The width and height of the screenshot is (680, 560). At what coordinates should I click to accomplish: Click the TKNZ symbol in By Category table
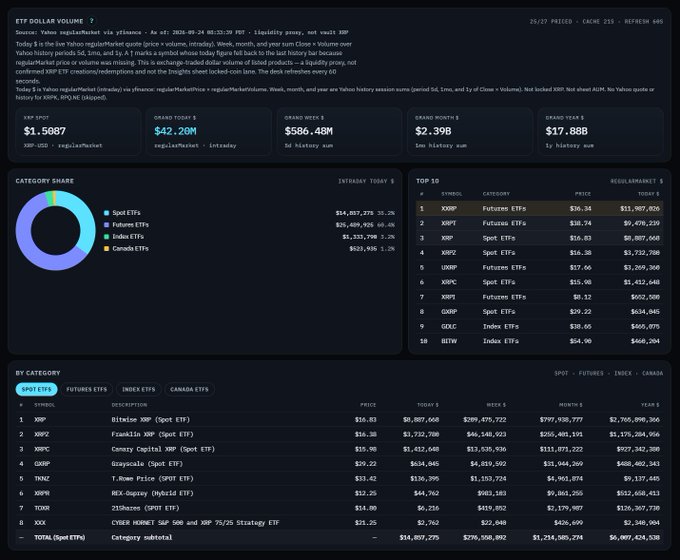pos(42,478)
